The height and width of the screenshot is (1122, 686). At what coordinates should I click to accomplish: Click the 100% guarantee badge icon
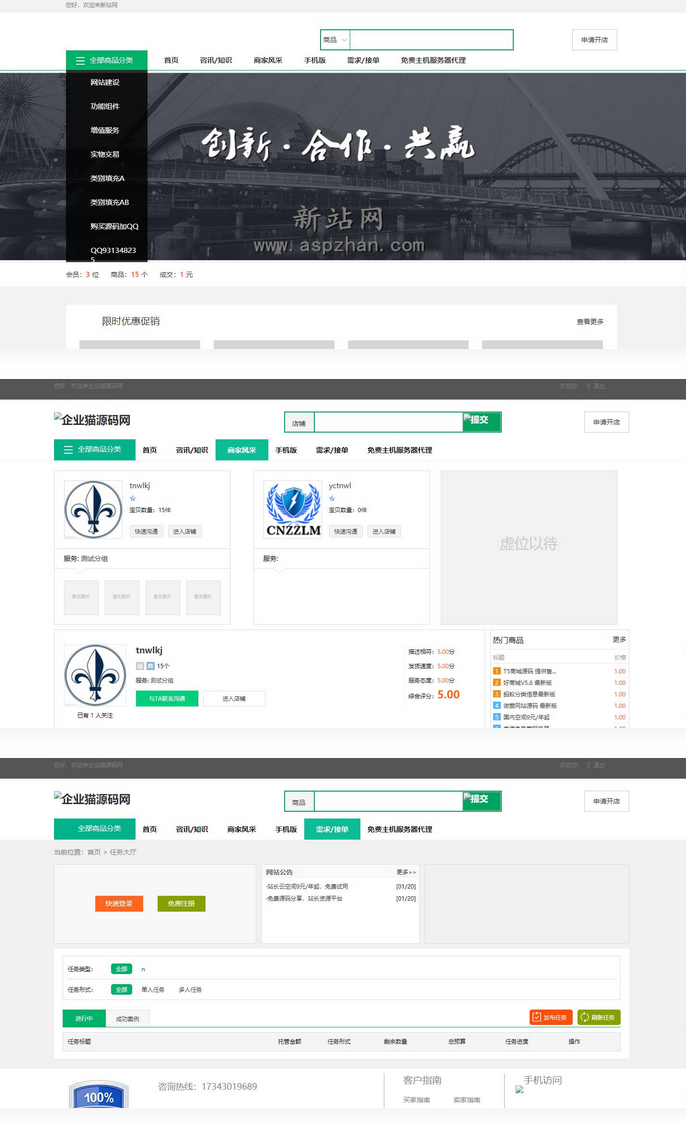(99, 1095)
